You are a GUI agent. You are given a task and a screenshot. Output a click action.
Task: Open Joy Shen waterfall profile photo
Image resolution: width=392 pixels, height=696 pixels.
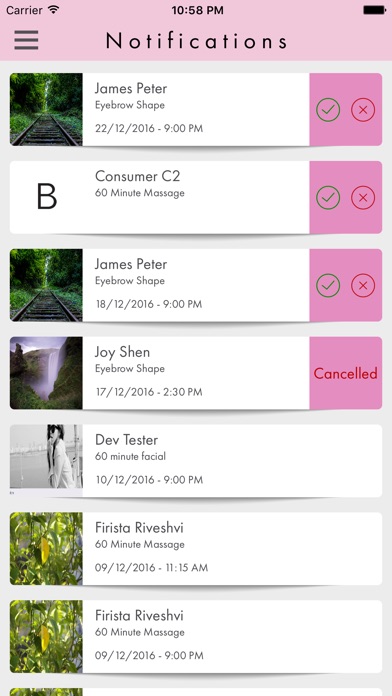pyautogui.click(x=46, y=373)
